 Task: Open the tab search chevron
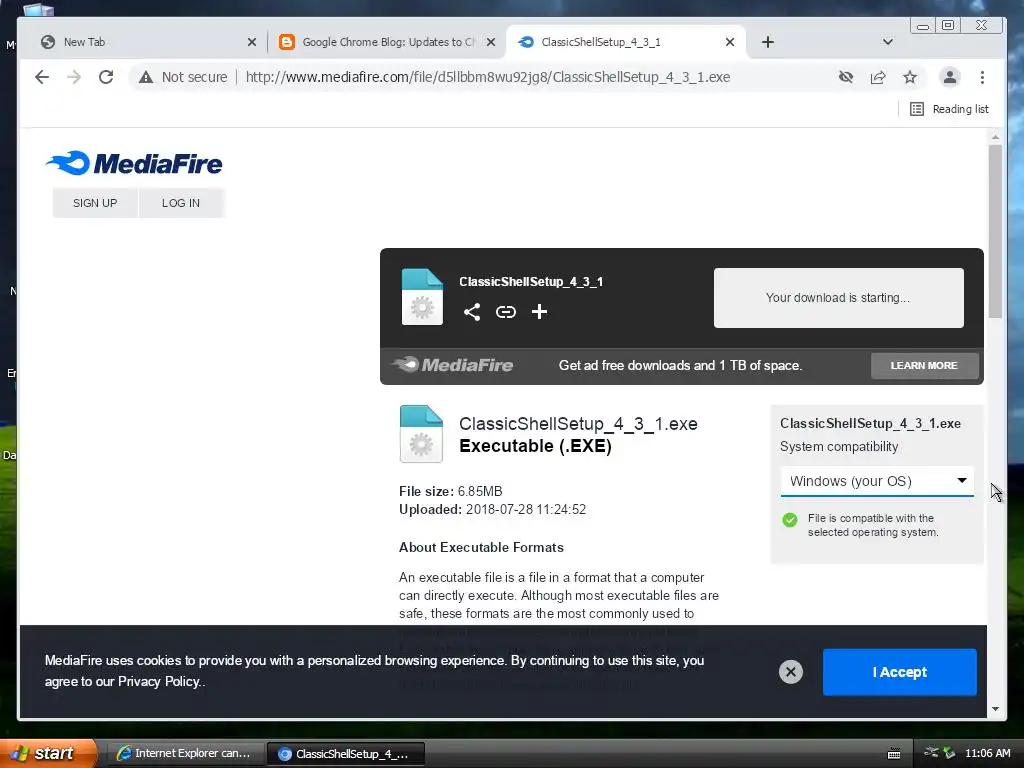pos(888,42)
